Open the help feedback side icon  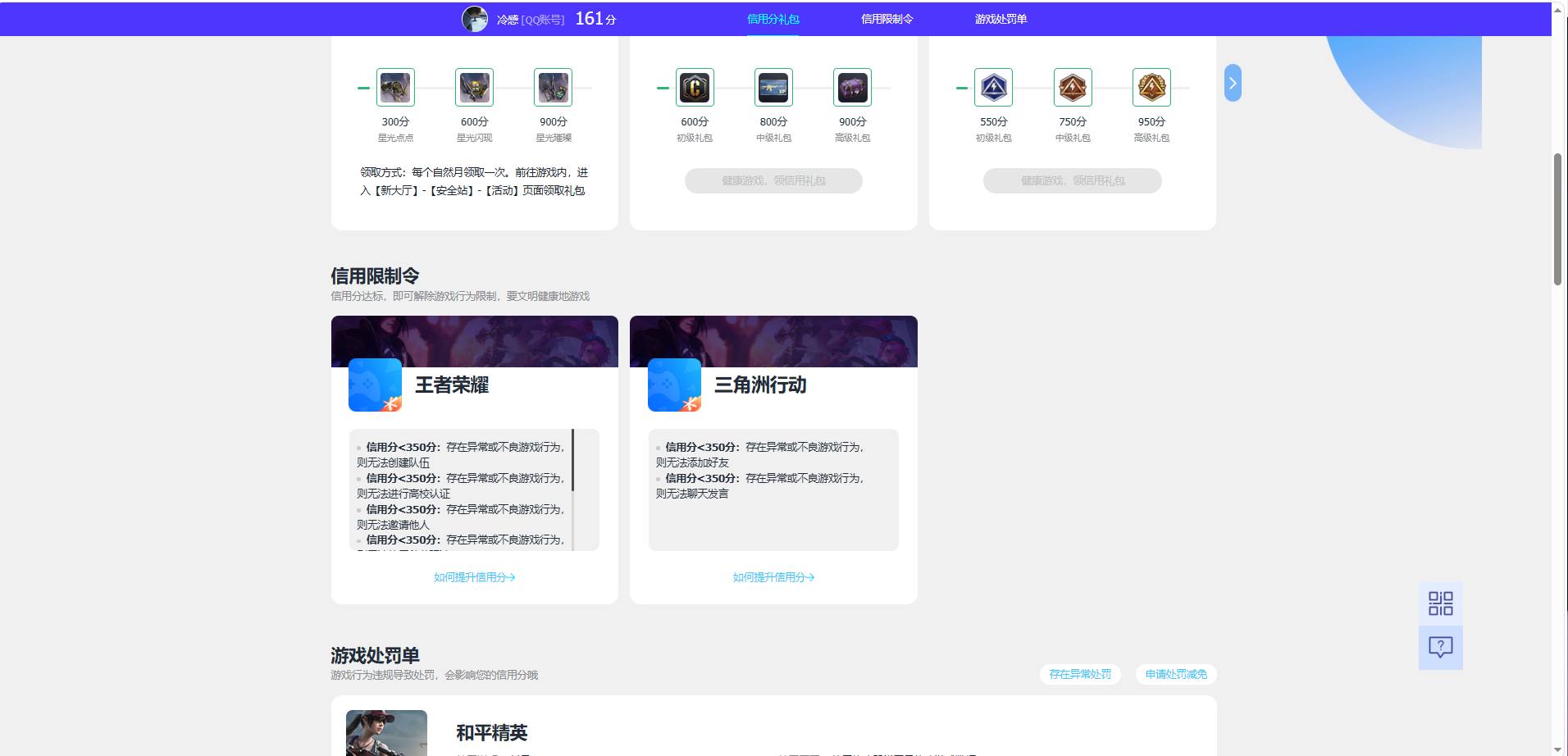[x=1441, y=648]
